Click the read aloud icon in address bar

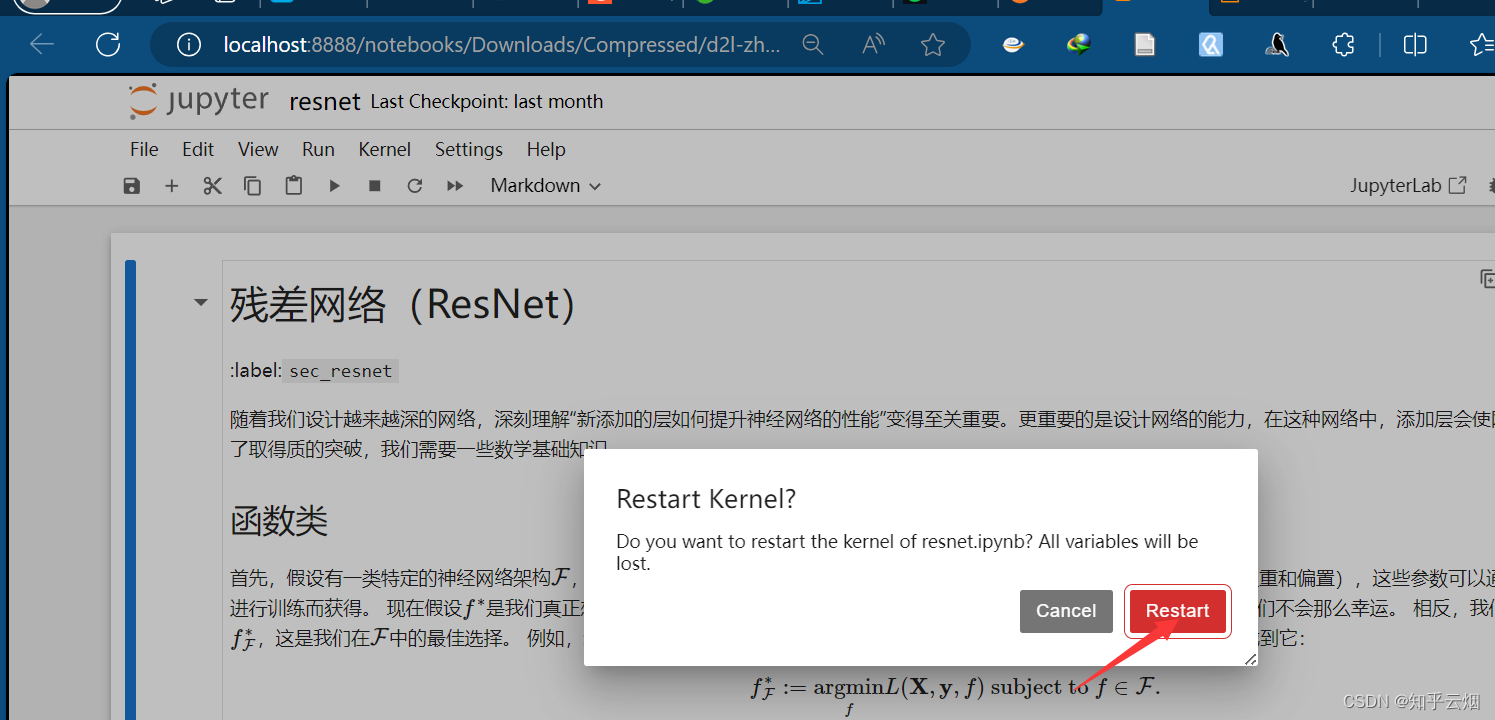[x=873, y=44]
